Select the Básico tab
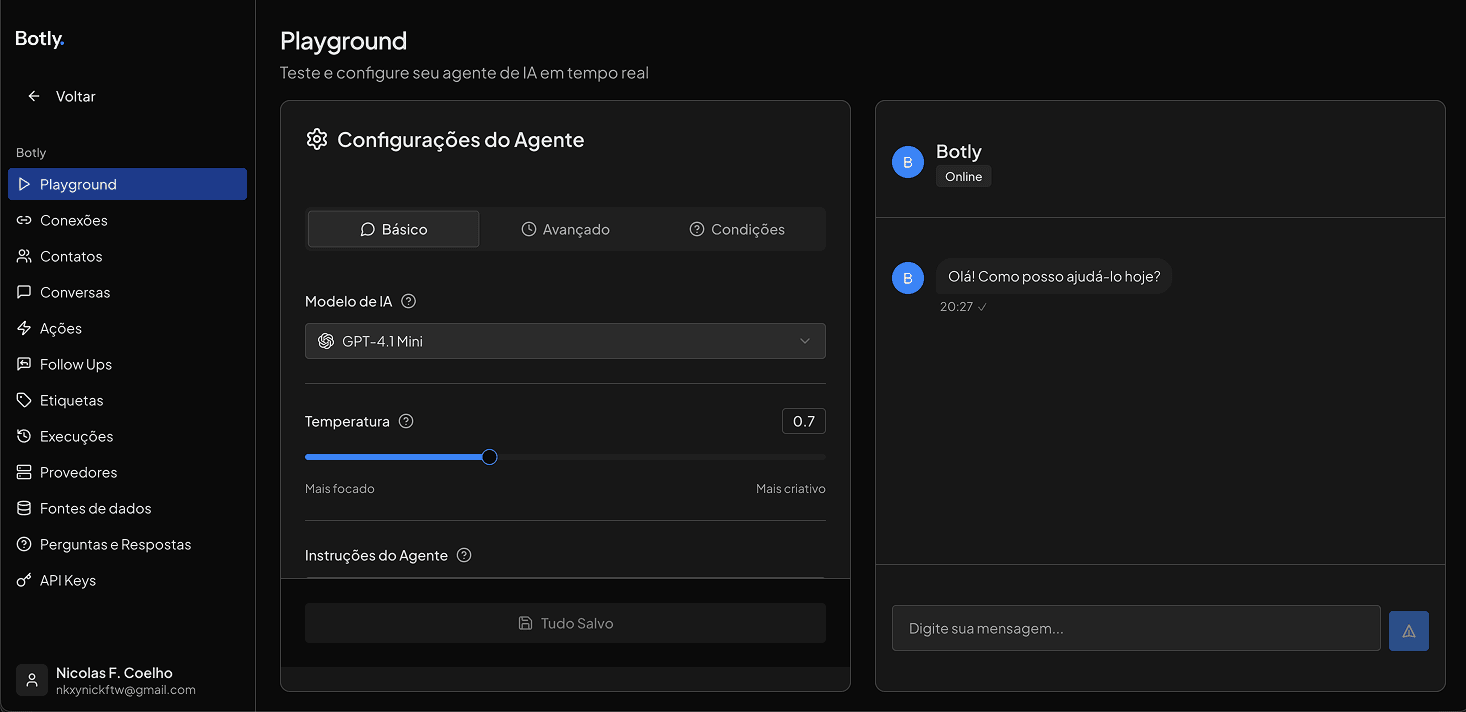 pyautogui.click(x=393, y=229)
